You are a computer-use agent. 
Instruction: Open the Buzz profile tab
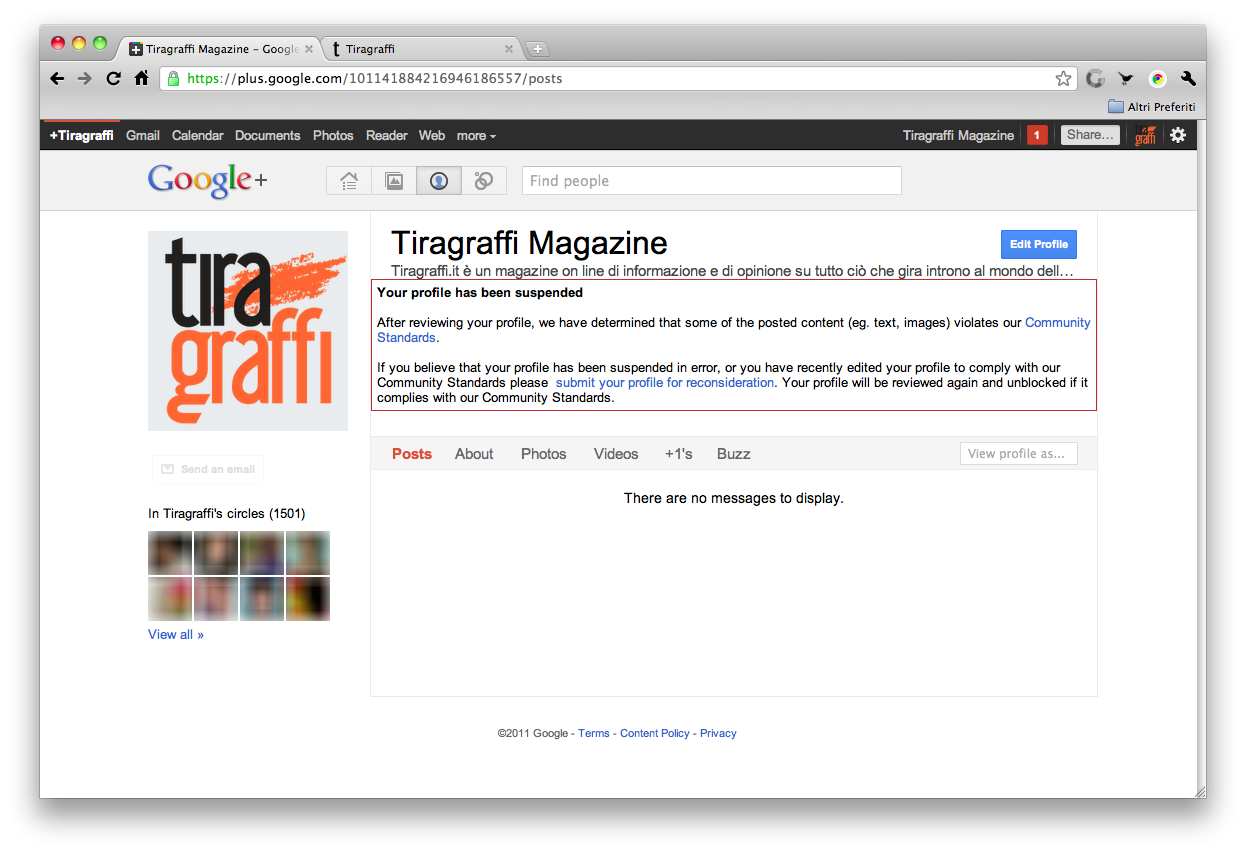click(x=734, y=454)
